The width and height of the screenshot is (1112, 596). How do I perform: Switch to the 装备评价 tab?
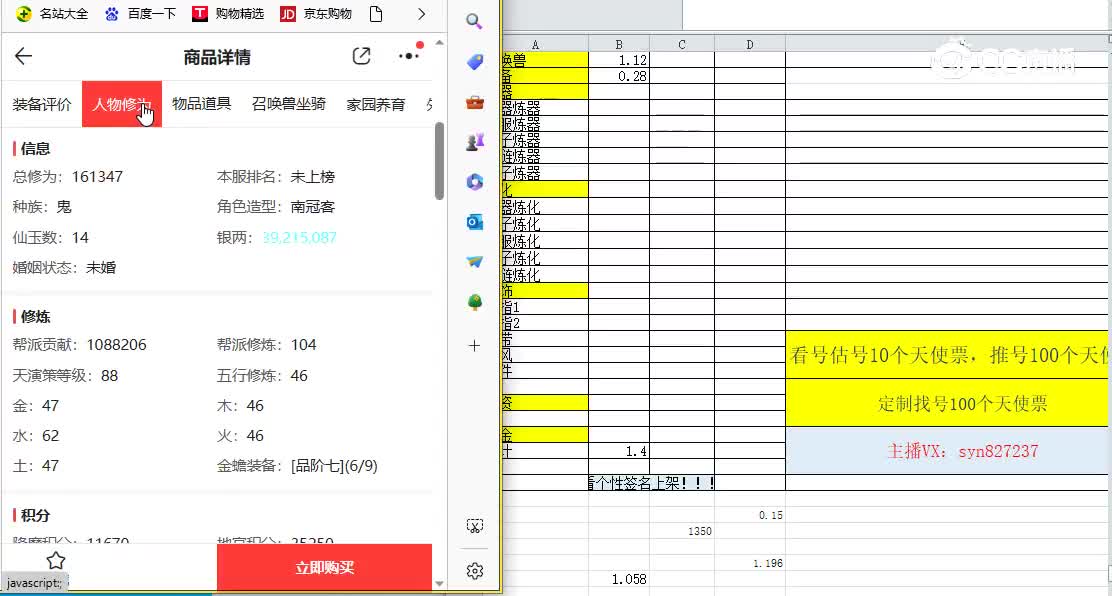[x=42, y=104]
